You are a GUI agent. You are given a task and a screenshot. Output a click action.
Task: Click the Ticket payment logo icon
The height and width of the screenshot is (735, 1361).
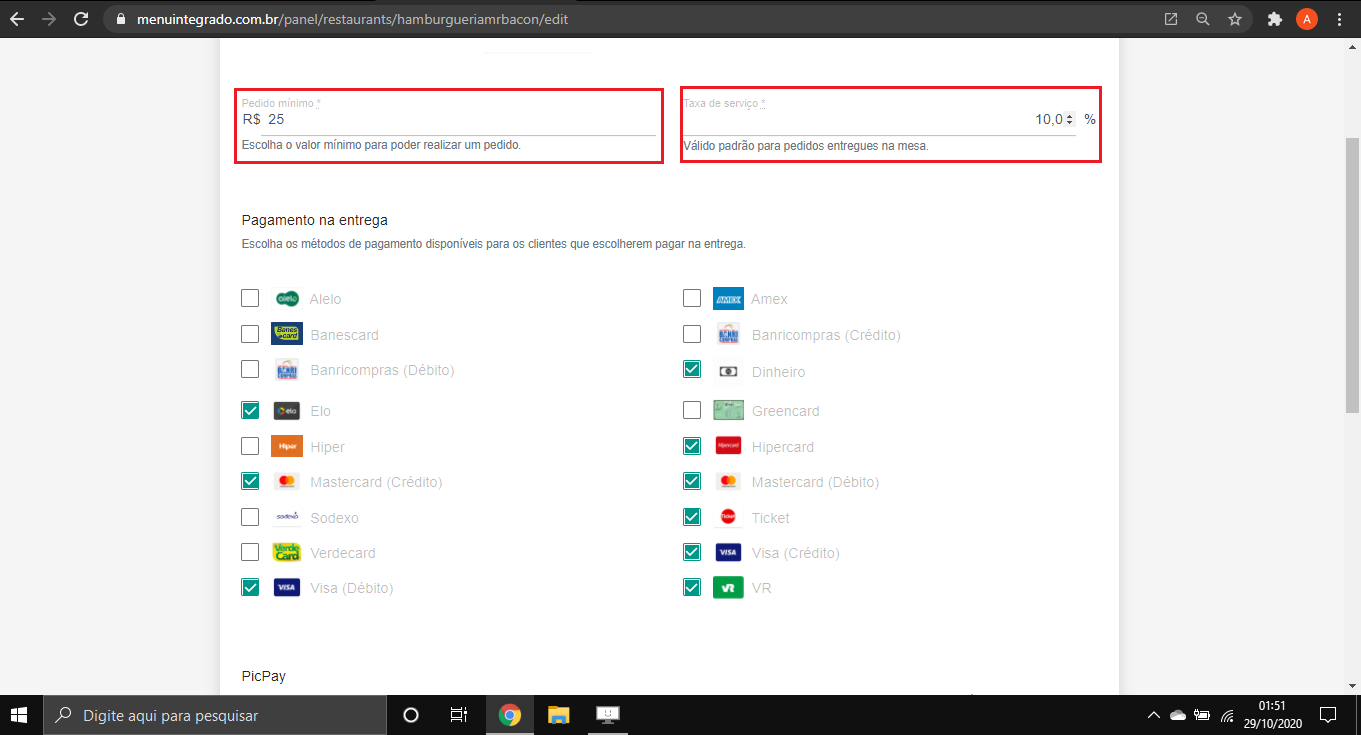(x=728, y=518)
